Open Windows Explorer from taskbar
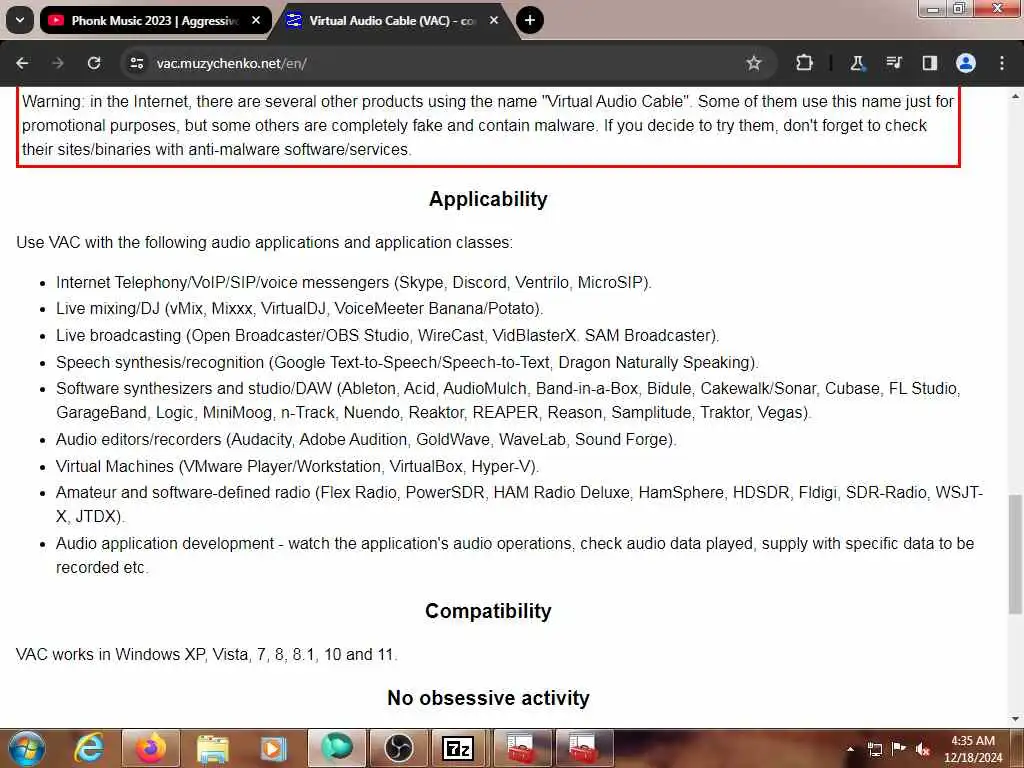The width and height of the screenshot is (1024, 768). [x=212, y=748]
